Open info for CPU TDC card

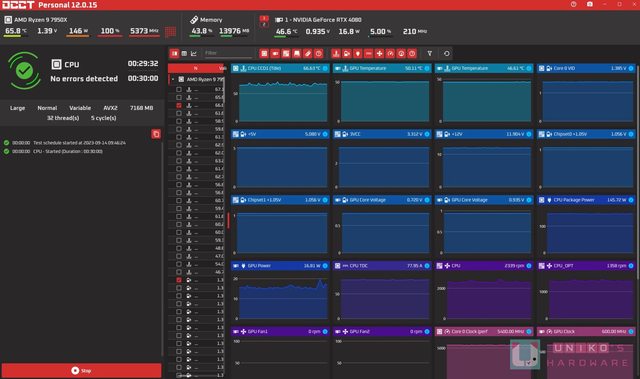[x=427, y=266]
